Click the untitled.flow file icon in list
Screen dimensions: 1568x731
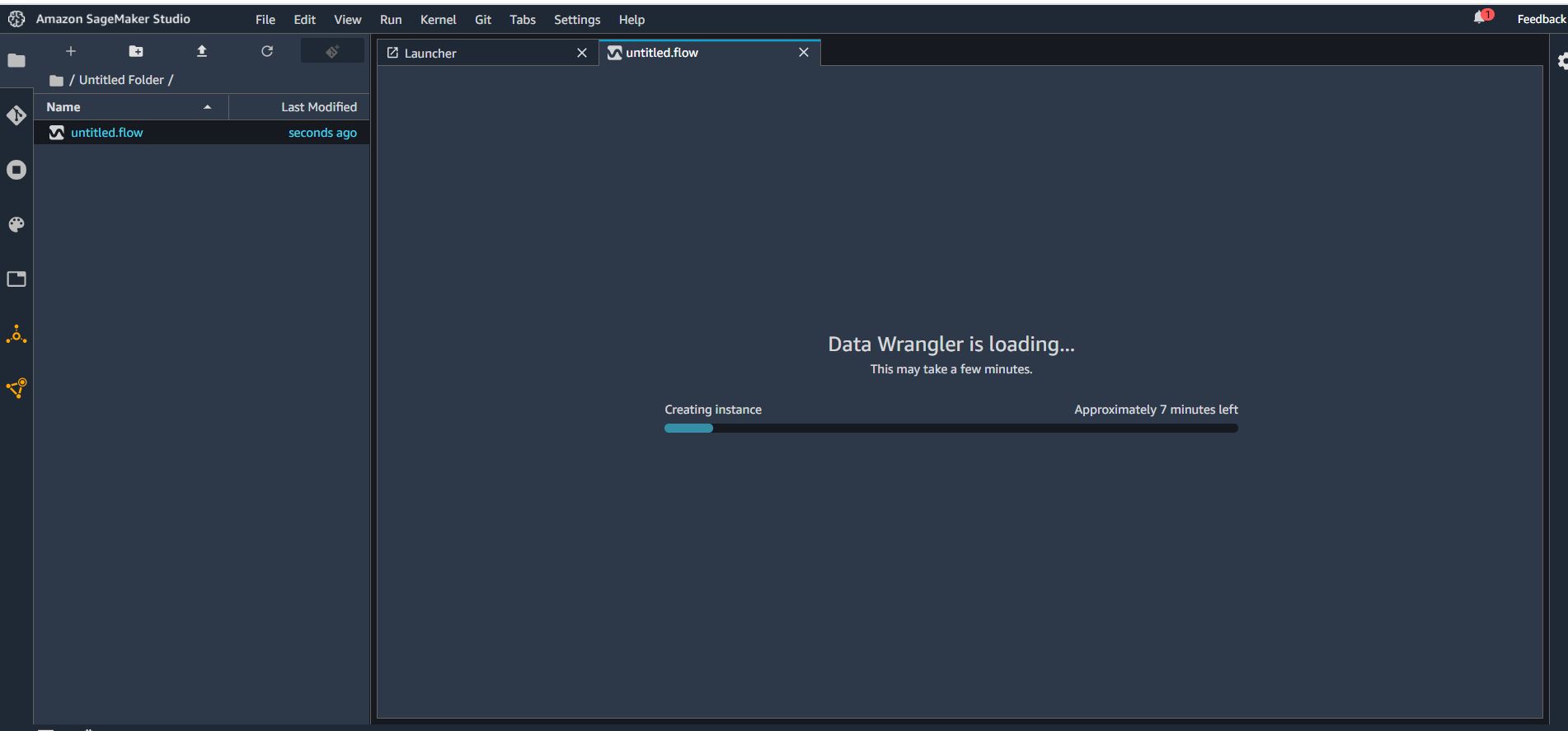pyautogui.click(x=56, y=133)
